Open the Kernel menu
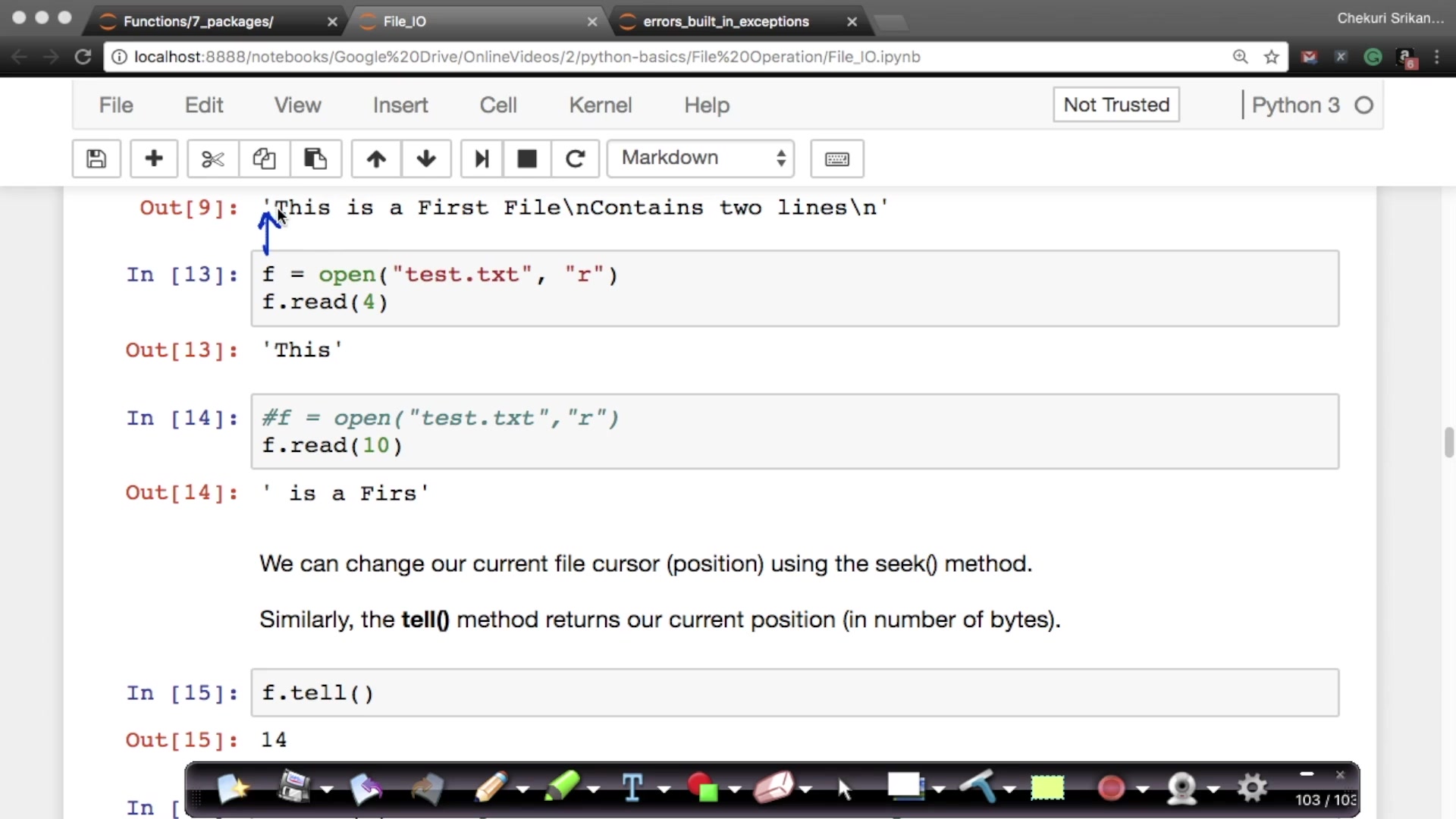Viewport: 1456px width, 819px height. 600,105
